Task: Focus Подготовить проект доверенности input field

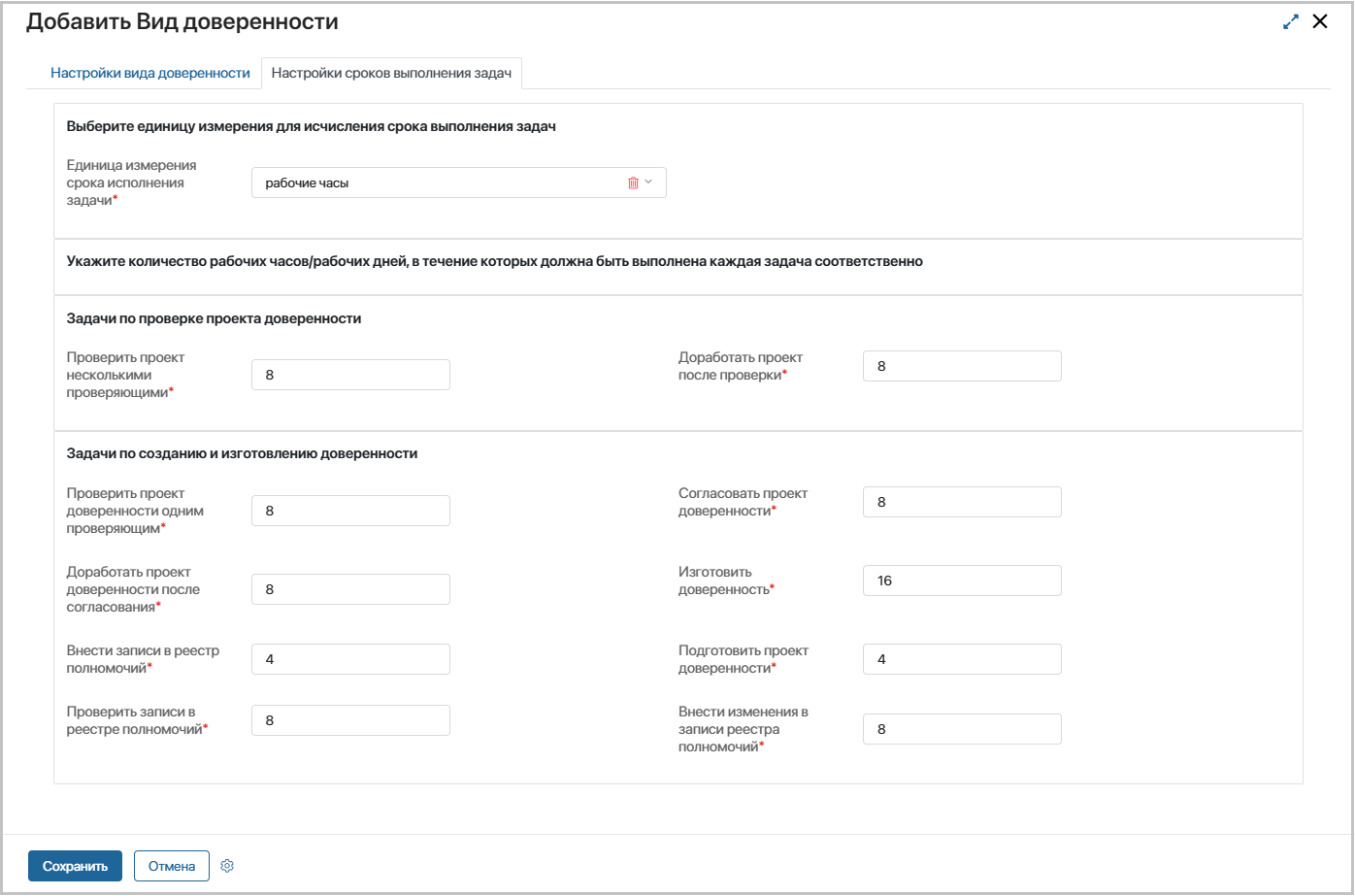Action: tap(962, 659)
